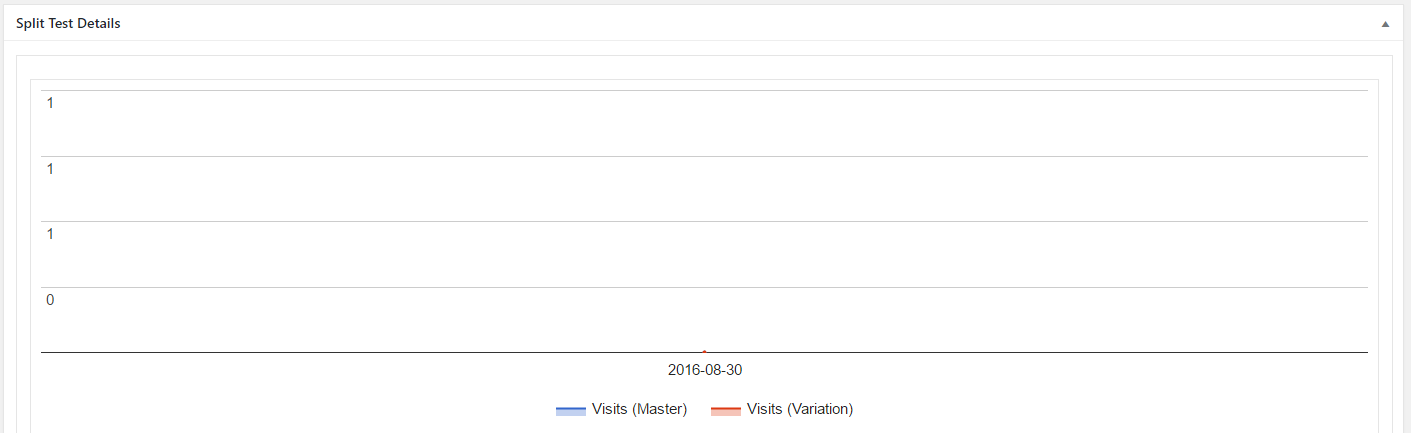Click empty header bar beside Split Test Details
1411x433 pixels.
[x=750, y=23]
